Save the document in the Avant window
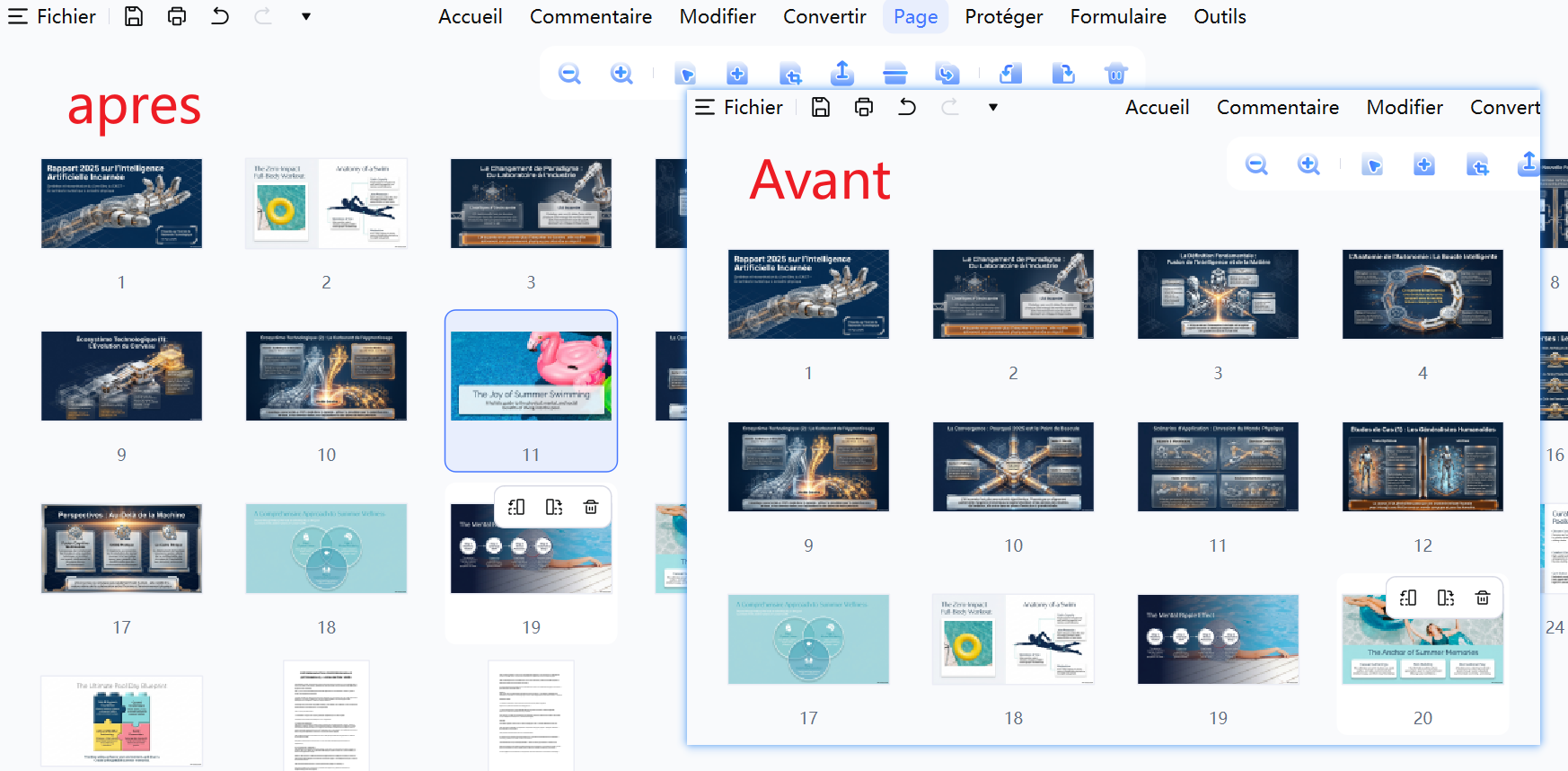The height and width of the screenshot is (771, 1568). click(821, 107)
